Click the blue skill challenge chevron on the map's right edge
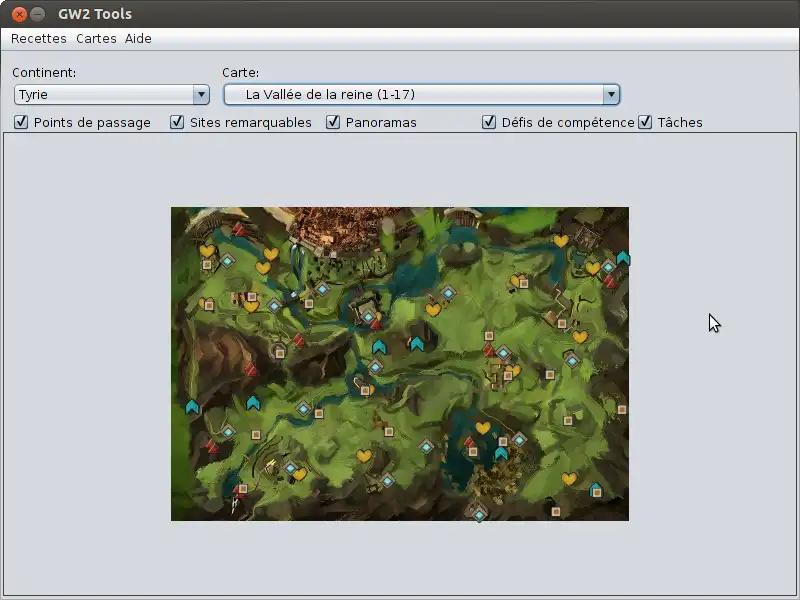Viewport: 800px width, 600px height. (623, 258)
